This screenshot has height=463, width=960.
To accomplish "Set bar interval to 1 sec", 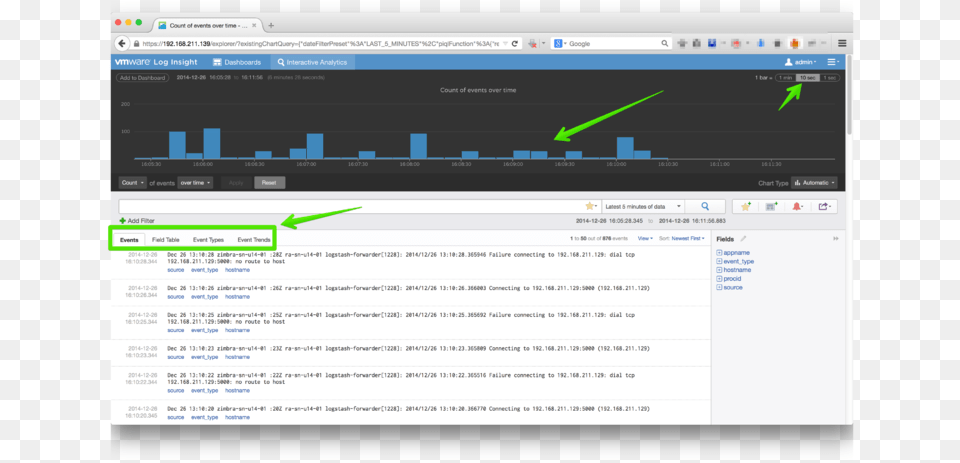I will [x=829, y=78].
